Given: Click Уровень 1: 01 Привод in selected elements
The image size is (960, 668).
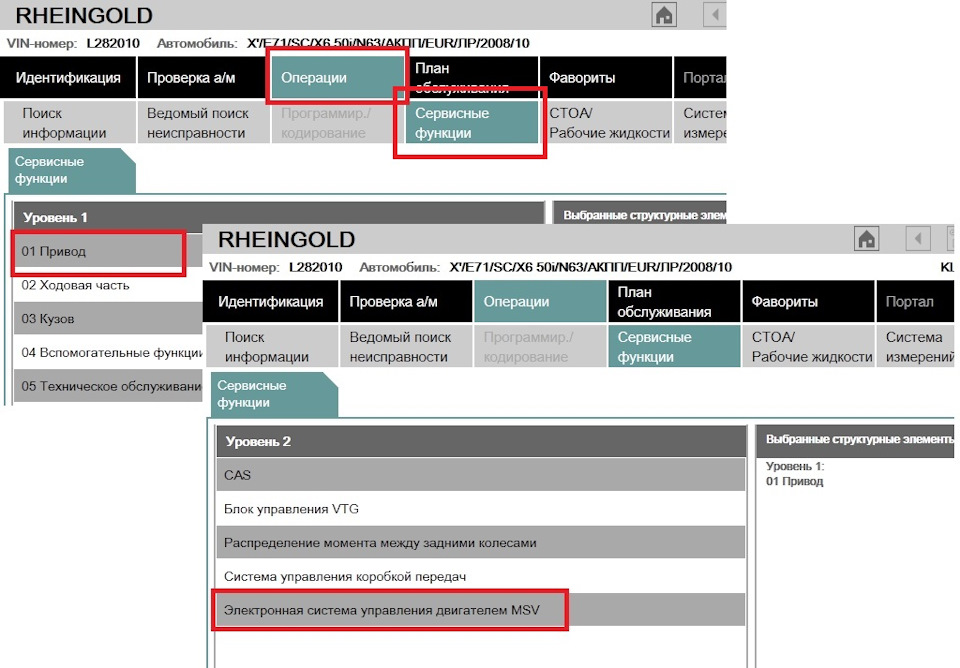Looking at the screenshot, I should click(x=795, y=474).
